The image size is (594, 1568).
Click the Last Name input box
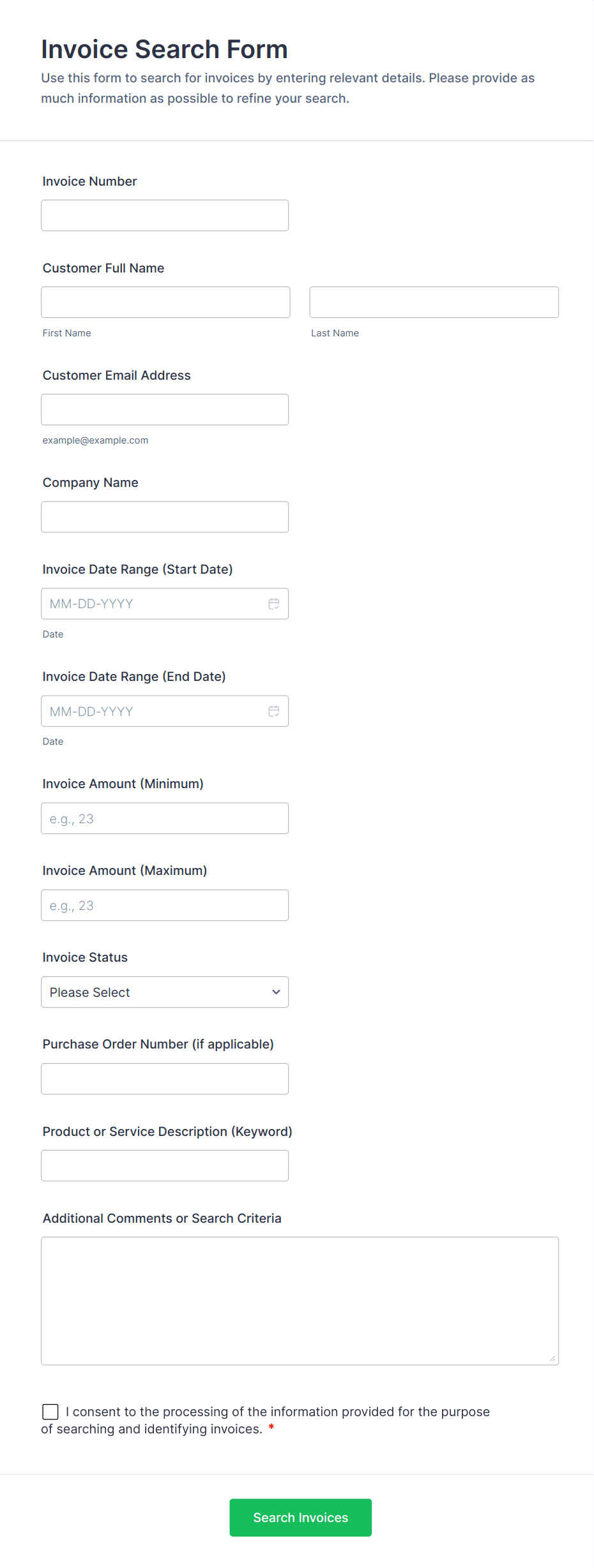(434, 302)
